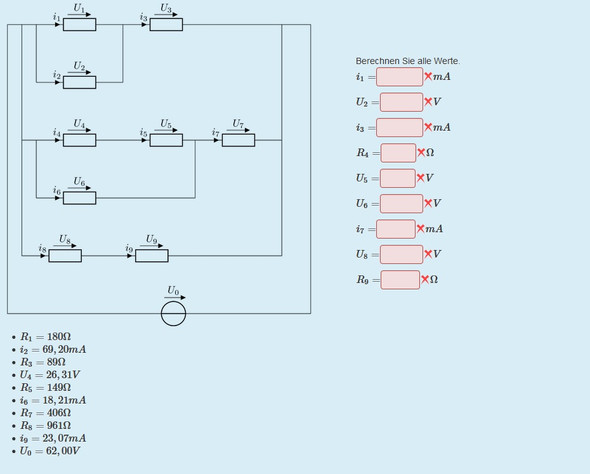
Task: Click the red X next to U6
Action: (428, 203)
